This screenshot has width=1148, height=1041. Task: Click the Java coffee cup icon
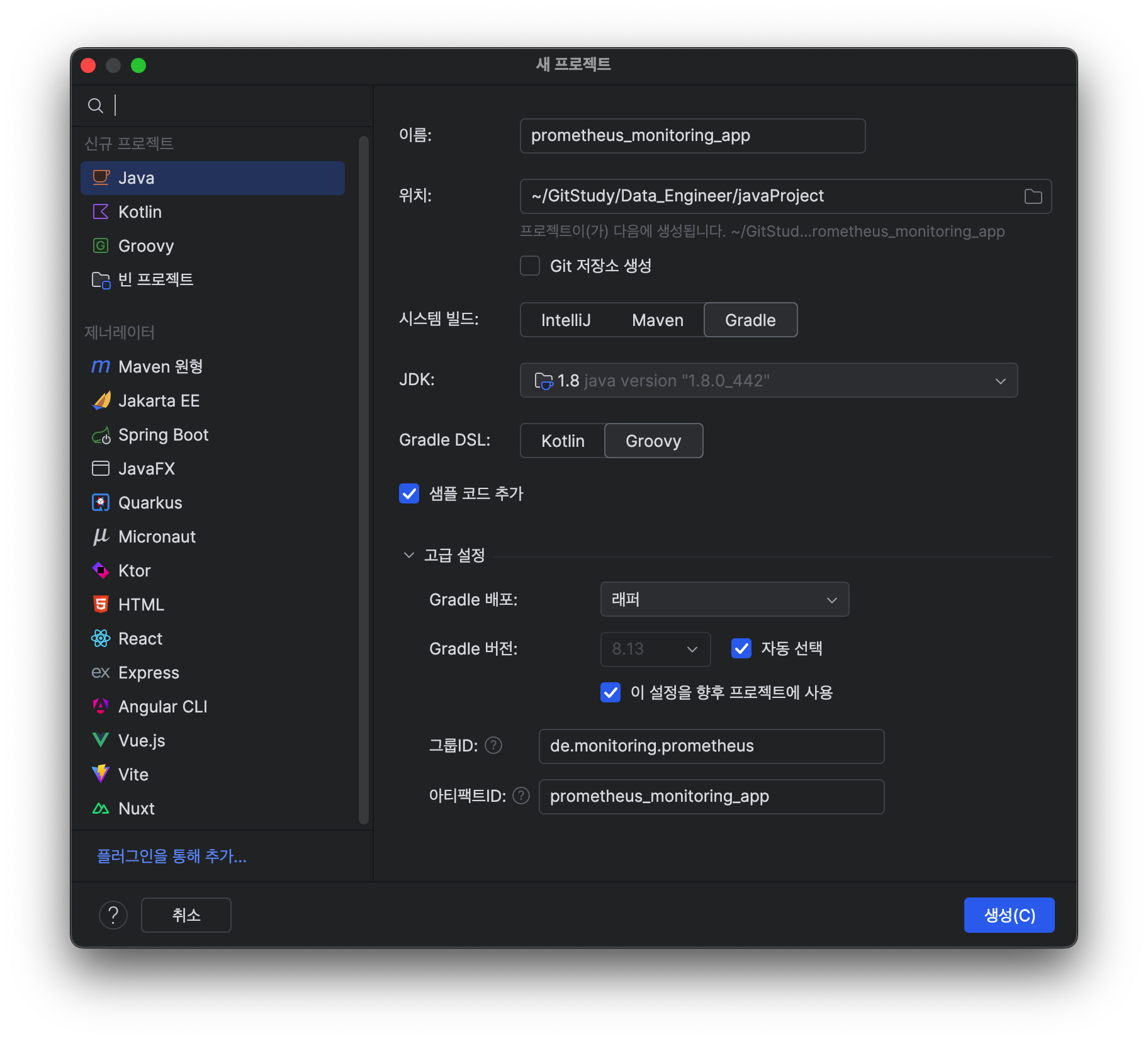click(101, 177)
